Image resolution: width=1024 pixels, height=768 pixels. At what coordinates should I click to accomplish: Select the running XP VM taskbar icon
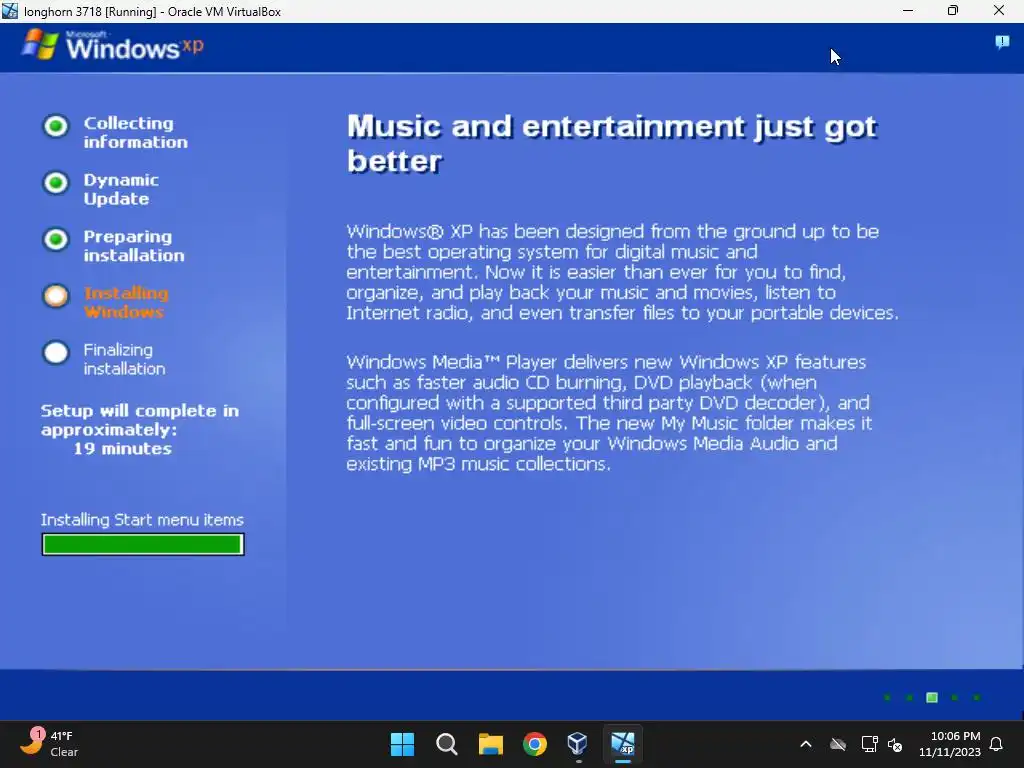[x=622, y=744]
